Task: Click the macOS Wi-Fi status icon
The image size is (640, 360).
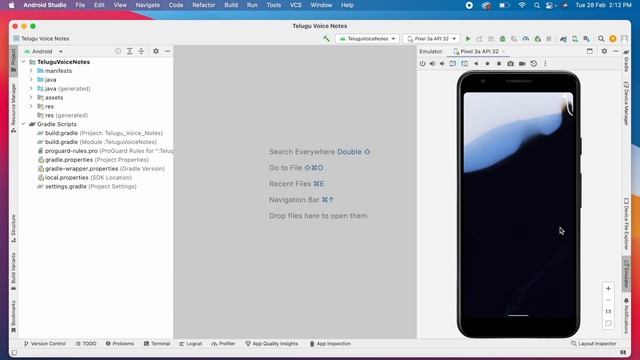Action: [x=522, y=5]
